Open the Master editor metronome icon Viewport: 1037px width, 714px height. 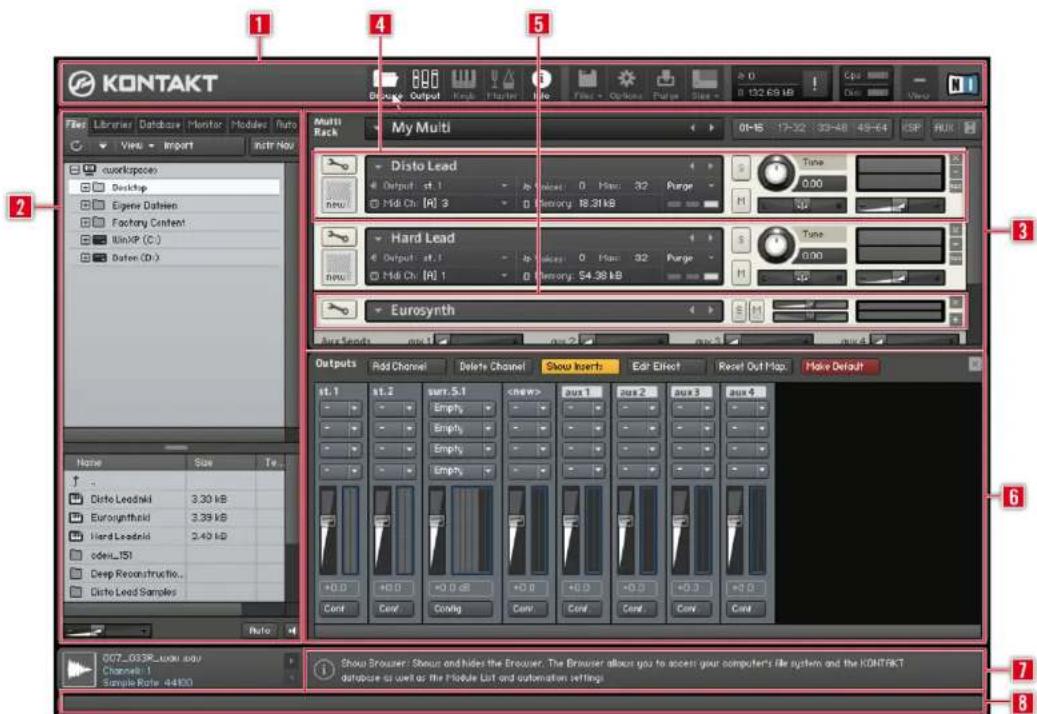502,85
